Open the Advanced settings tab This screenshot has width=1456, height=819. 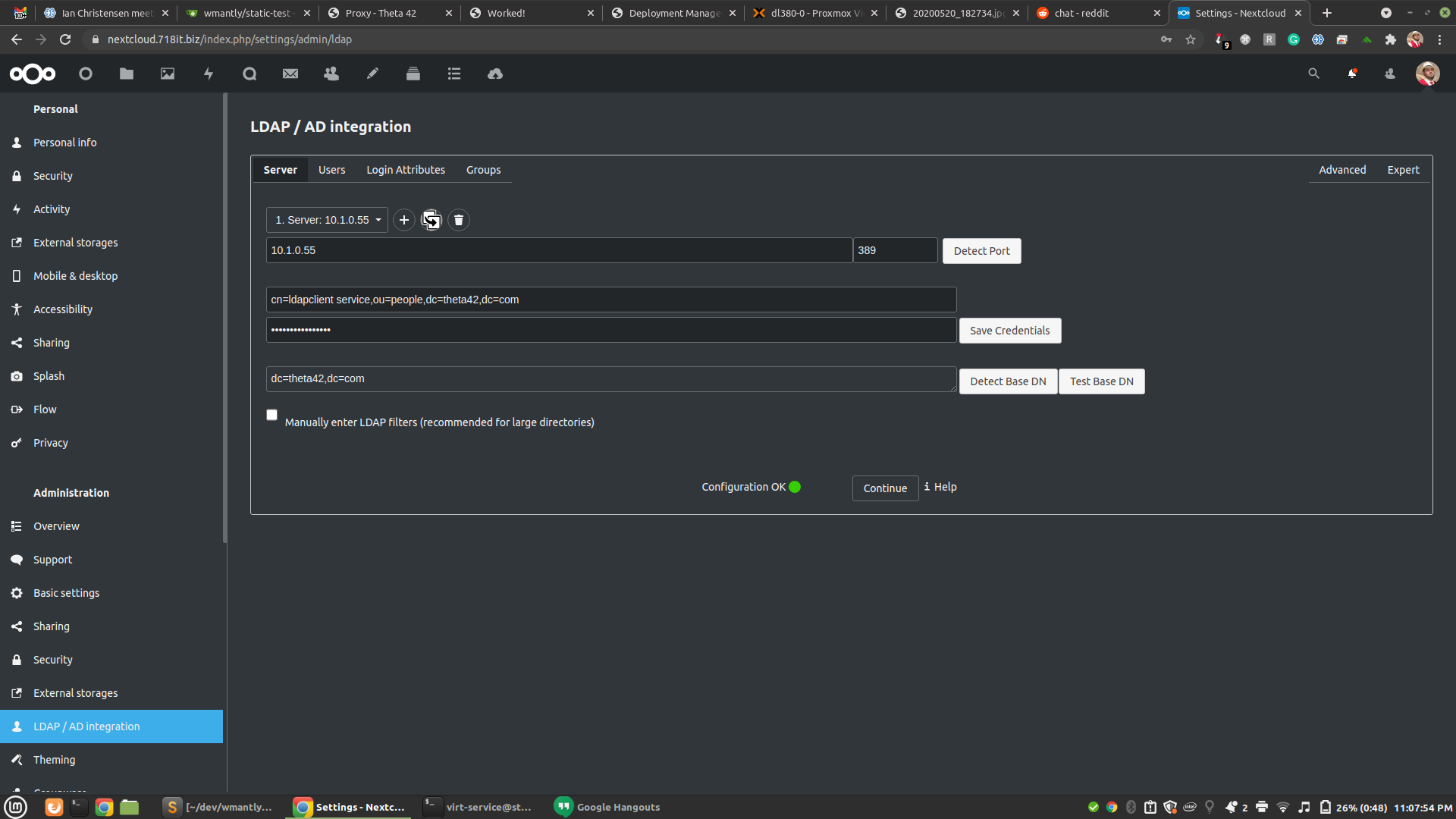1342,170
